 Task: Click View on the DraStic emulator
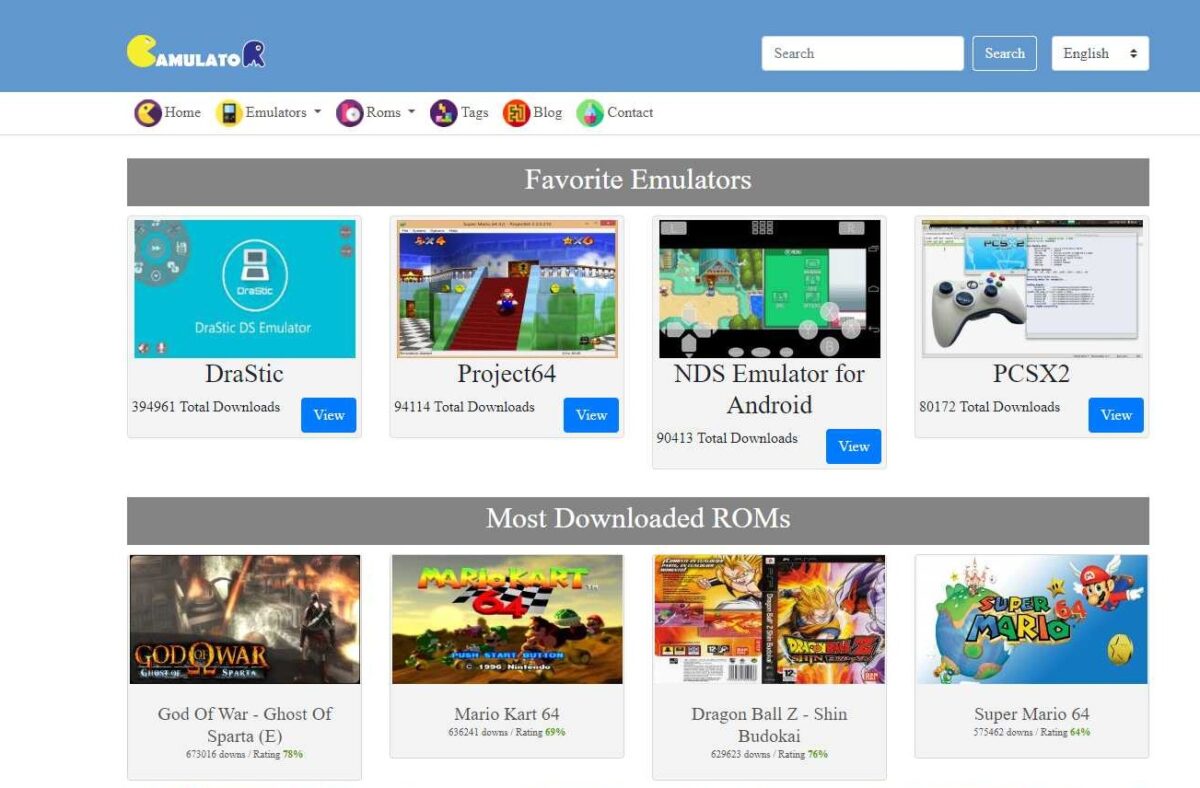pyautogui.click(x=328, y=415)
